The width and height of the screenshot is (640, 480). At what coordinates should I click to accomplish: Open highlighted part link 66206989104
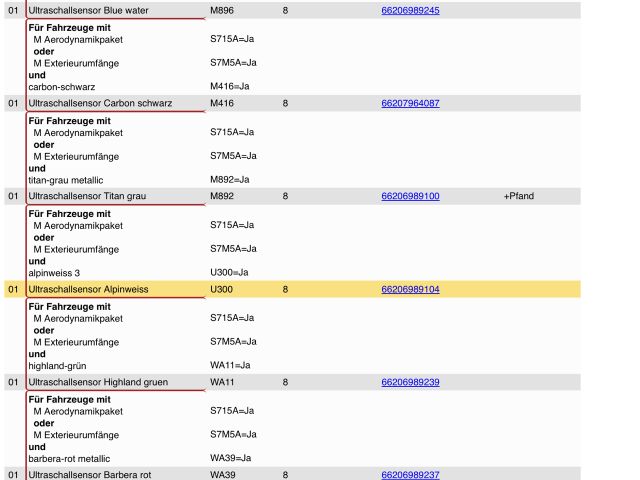pyautogui.click(x=410, y=289)
